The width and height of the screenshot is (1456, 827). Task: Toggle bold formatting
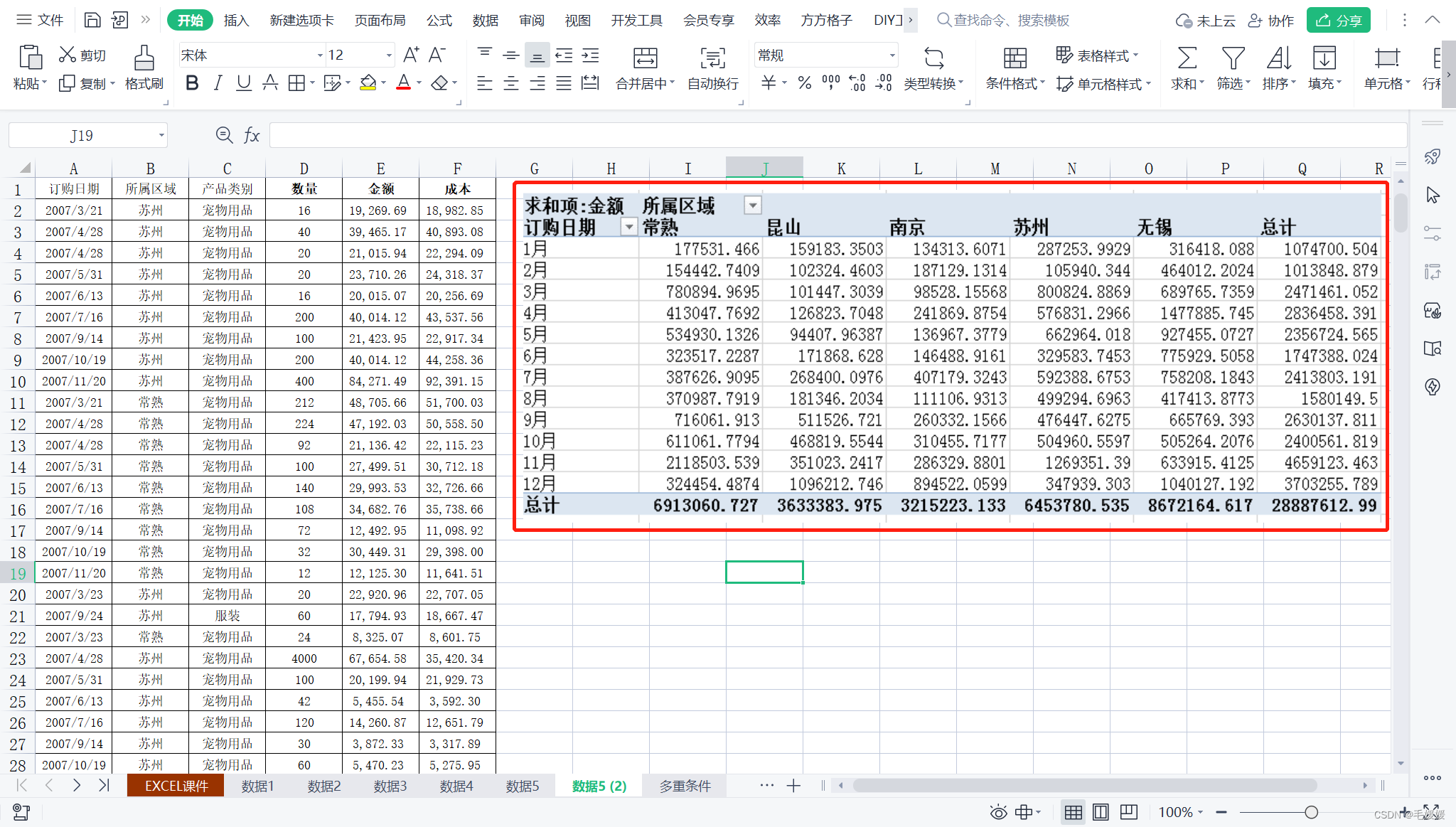pyautogui.click(x=192, y=83)
